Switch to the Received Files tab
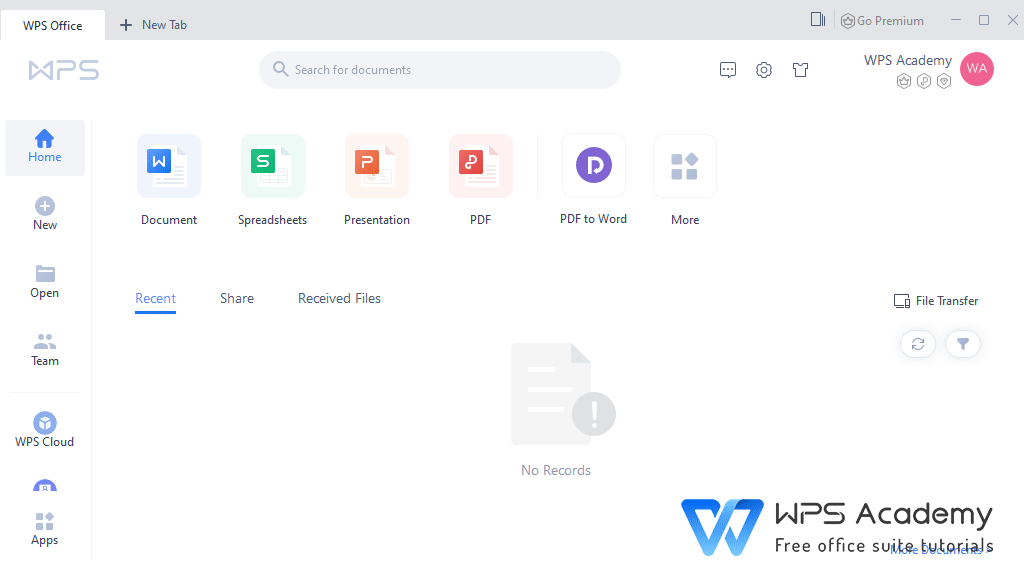Screen dimensions: 1024x576 pos(339,298)
